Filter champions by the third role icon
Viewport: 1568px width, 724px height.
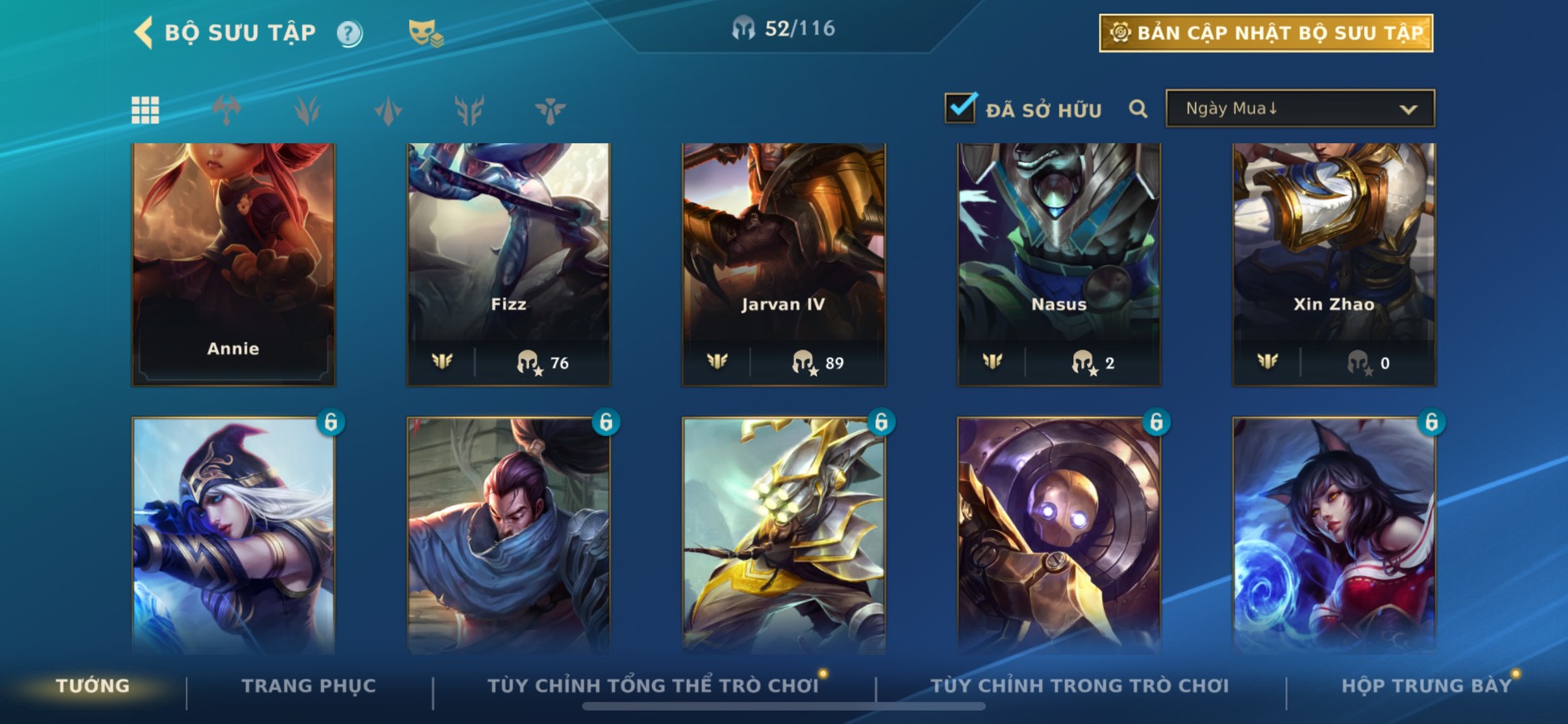tap(388, 110)
